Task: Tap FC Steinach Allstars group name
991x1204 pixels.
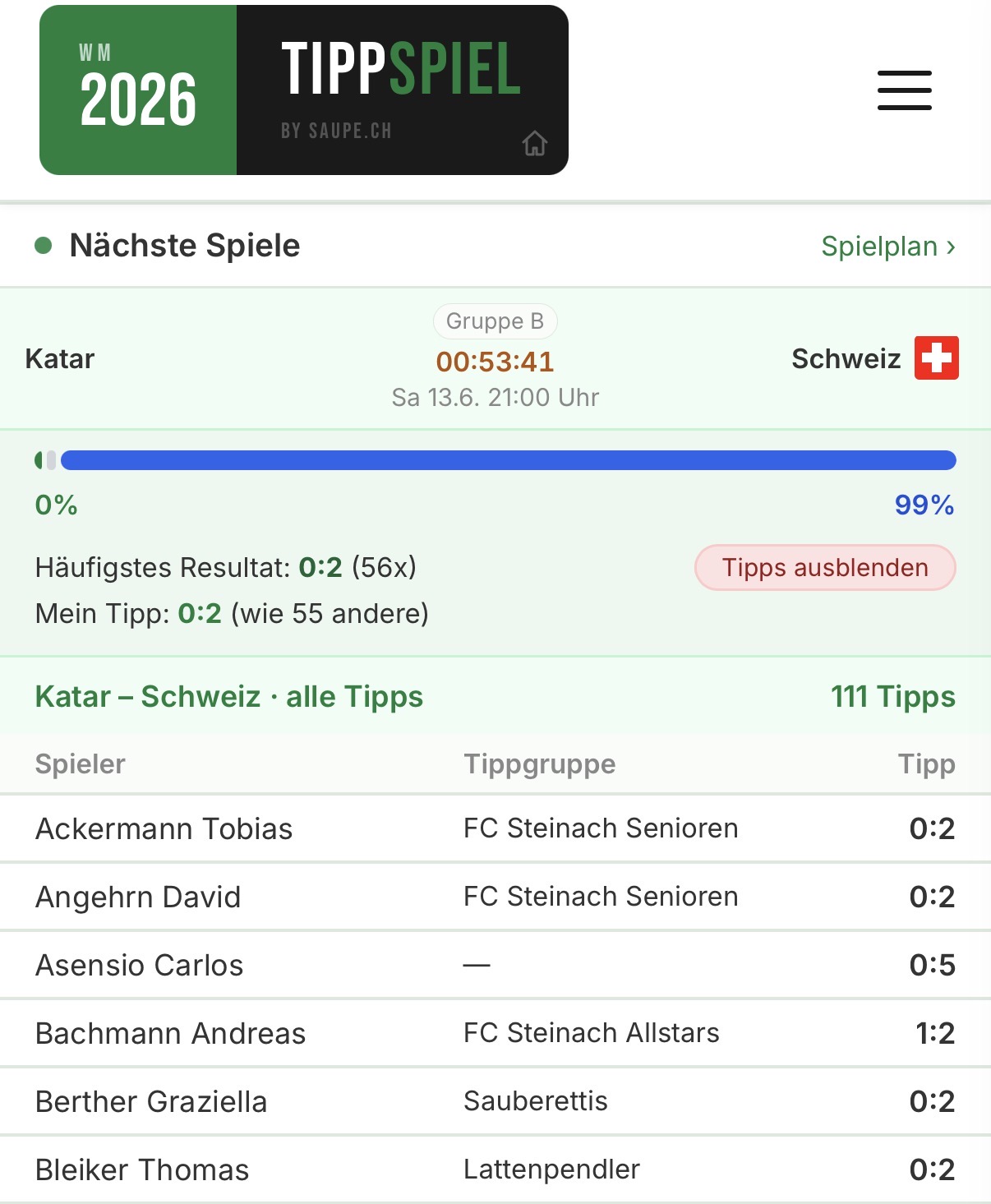Action: (x=592, y=1033)
